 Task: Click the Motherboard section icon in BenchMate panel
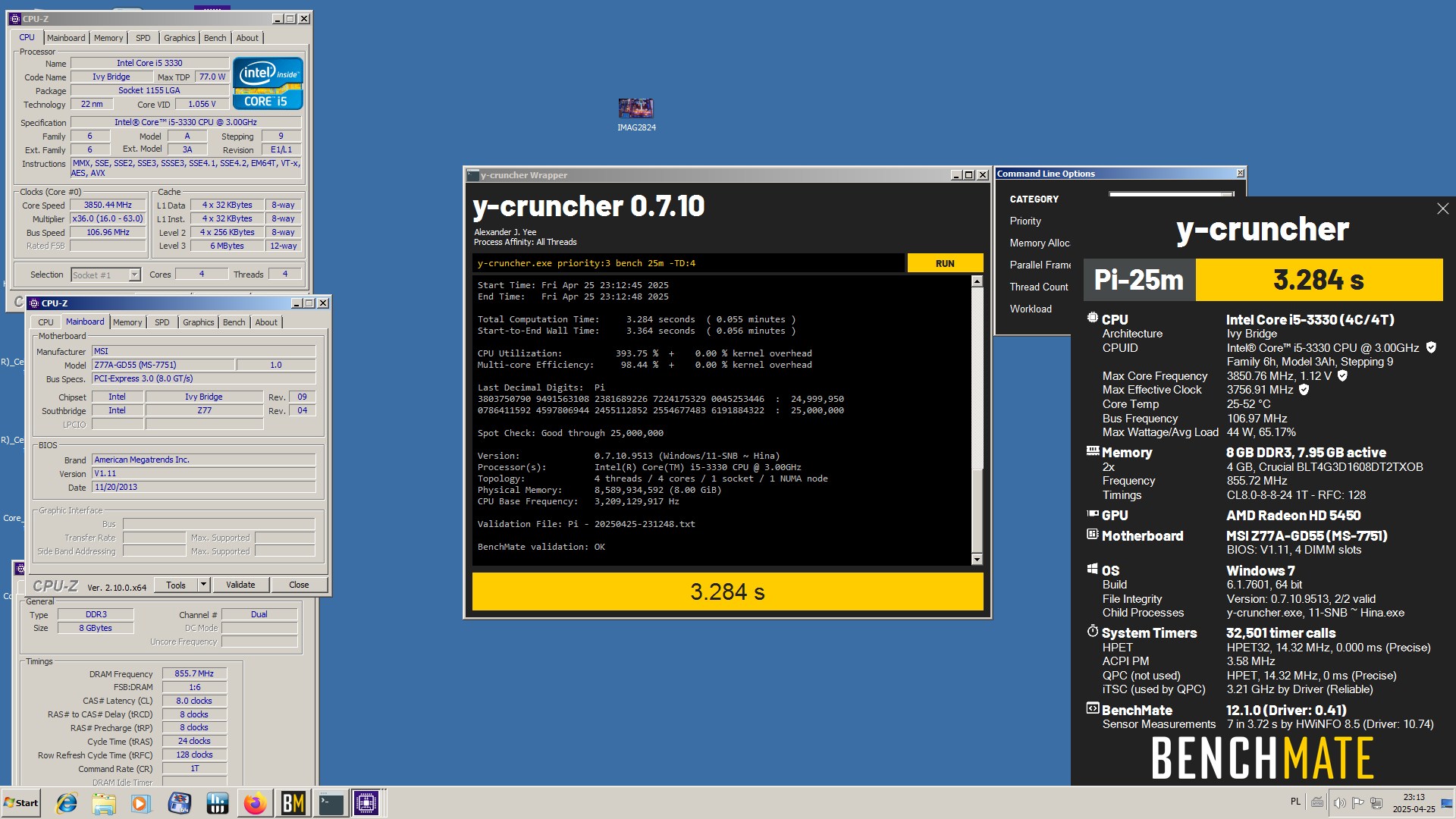(1093, 535)
